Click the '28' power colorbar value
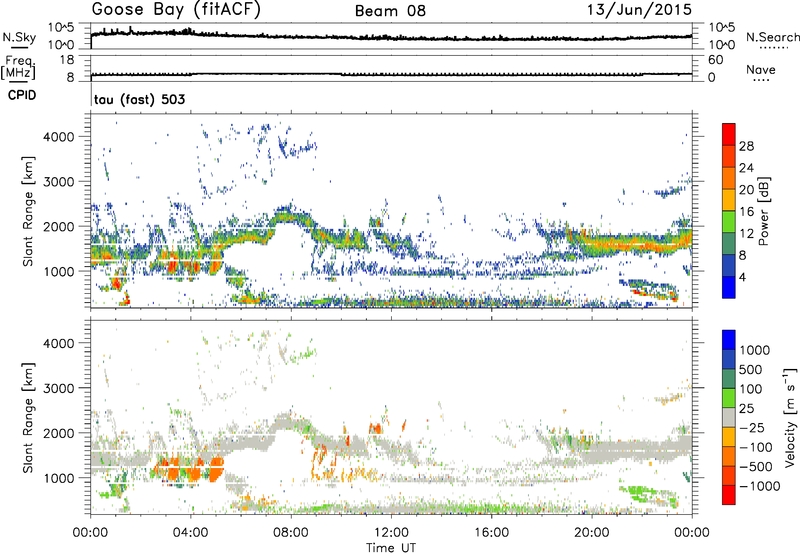 [746, 146]
